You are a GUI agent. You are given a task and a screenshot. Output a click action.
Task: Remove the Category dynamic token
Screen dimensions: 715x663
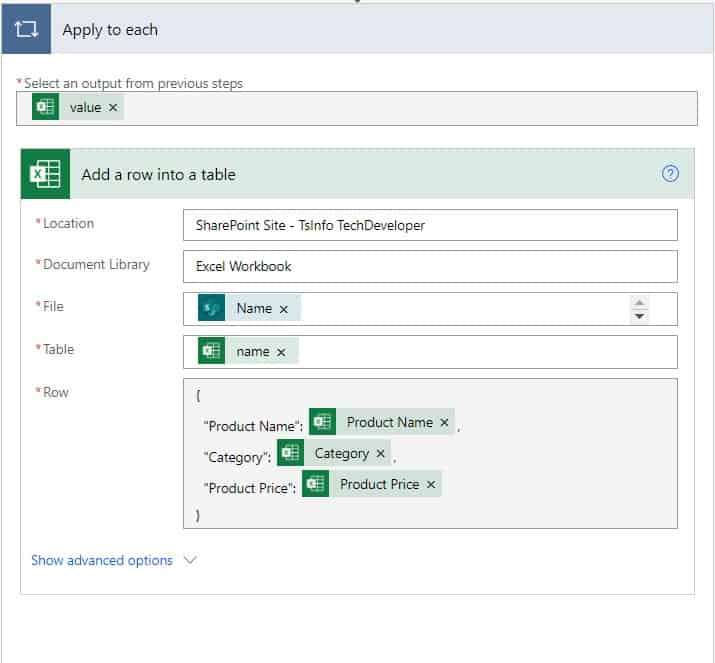[x=380, y=453]
